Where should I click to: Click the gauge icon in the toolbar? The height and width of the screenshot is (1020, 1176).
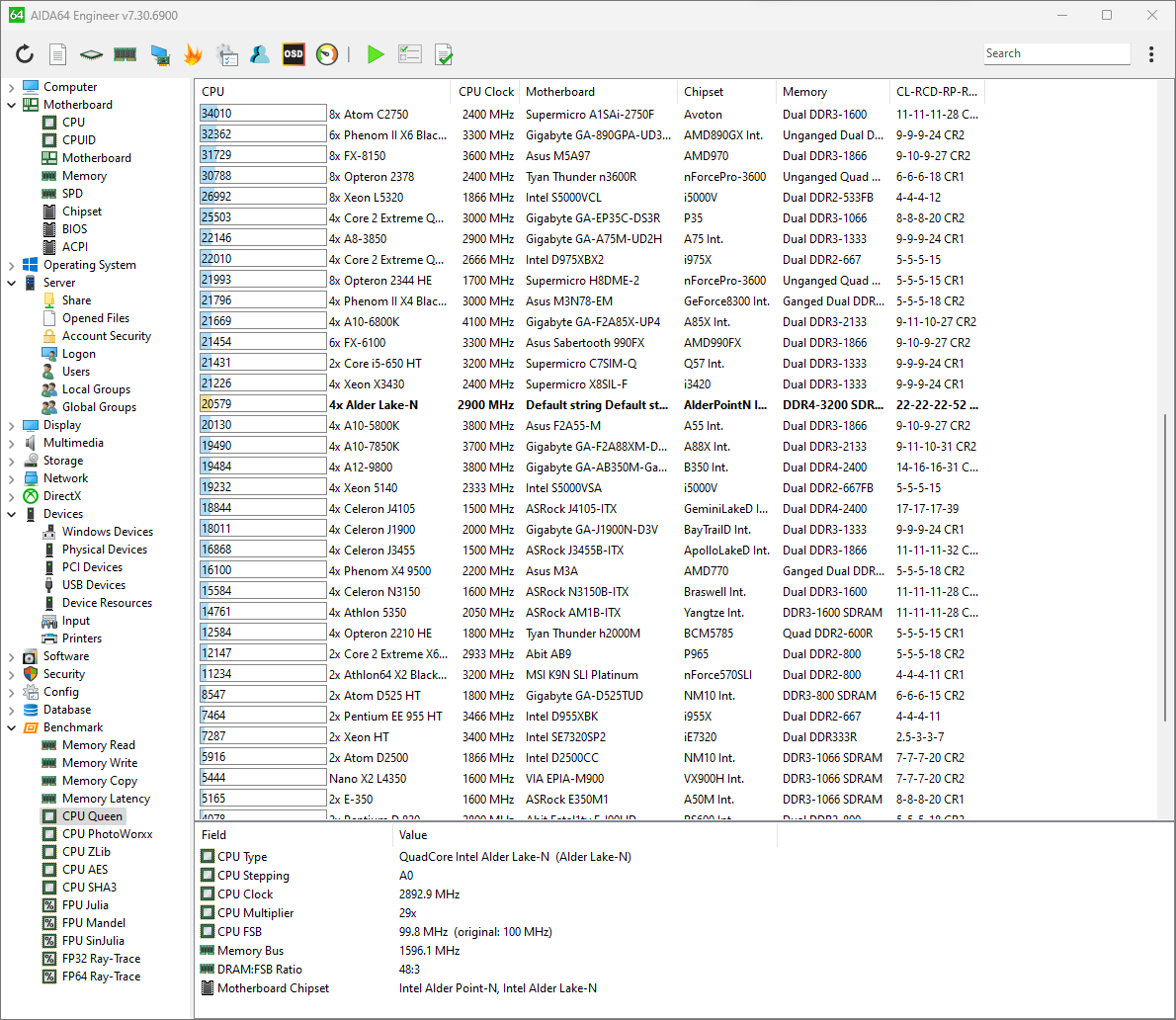coord(327,55)
